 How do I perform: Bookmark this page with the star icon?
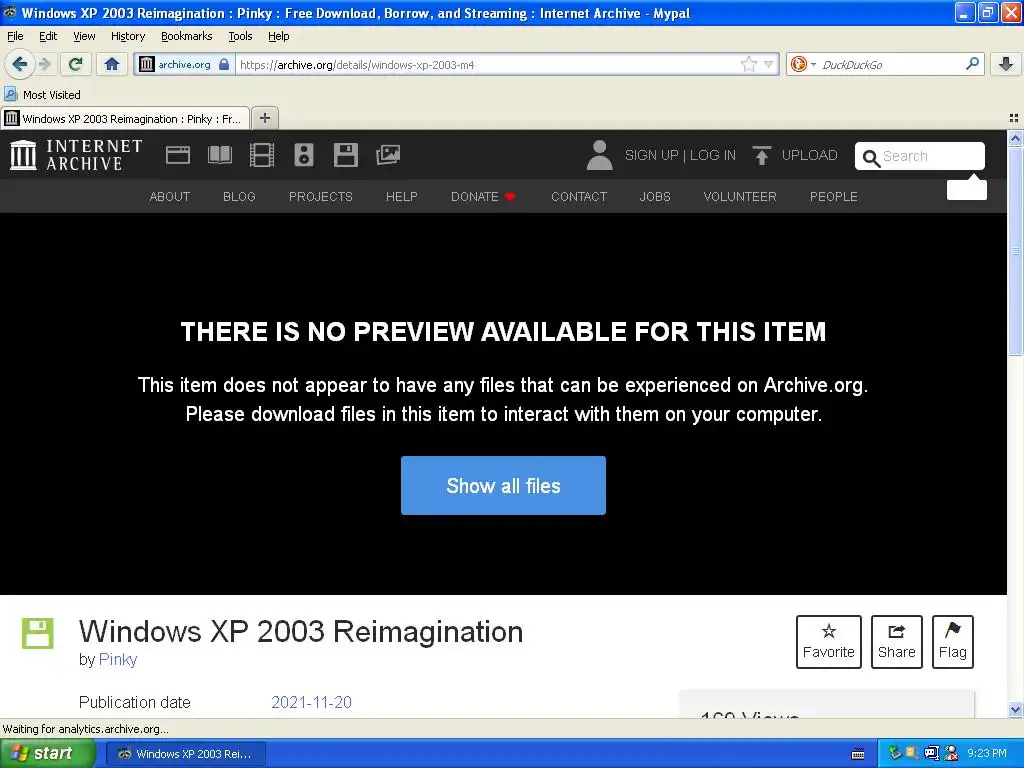[748, 64]
